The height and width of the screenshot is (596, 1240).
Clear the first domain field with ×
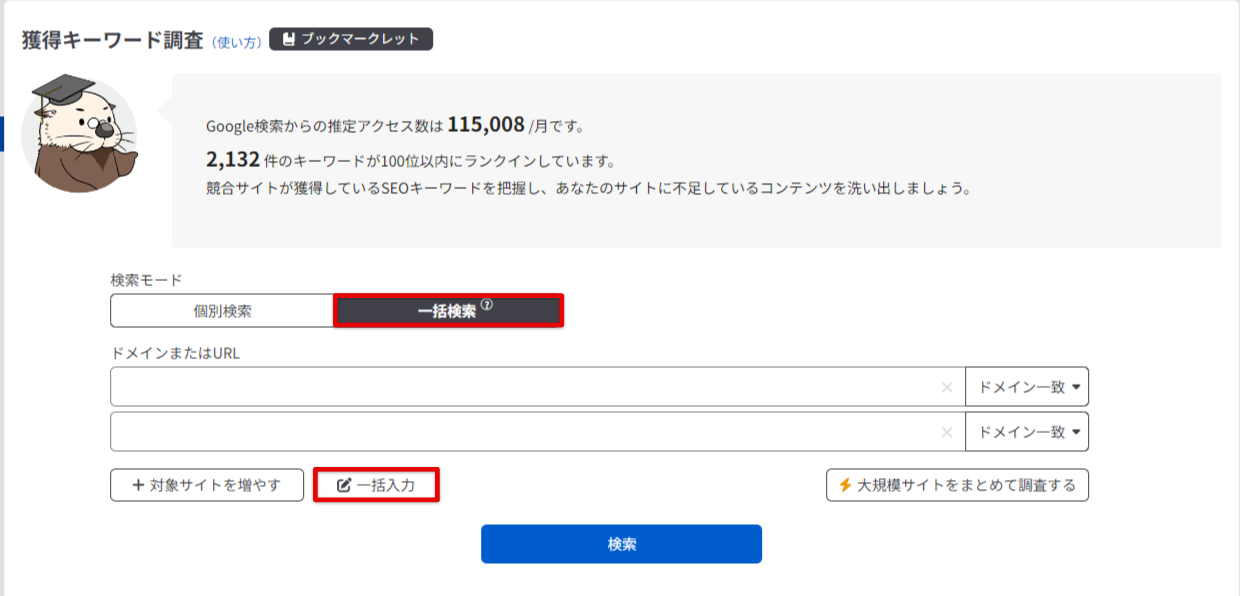click(x=946, y=387)
